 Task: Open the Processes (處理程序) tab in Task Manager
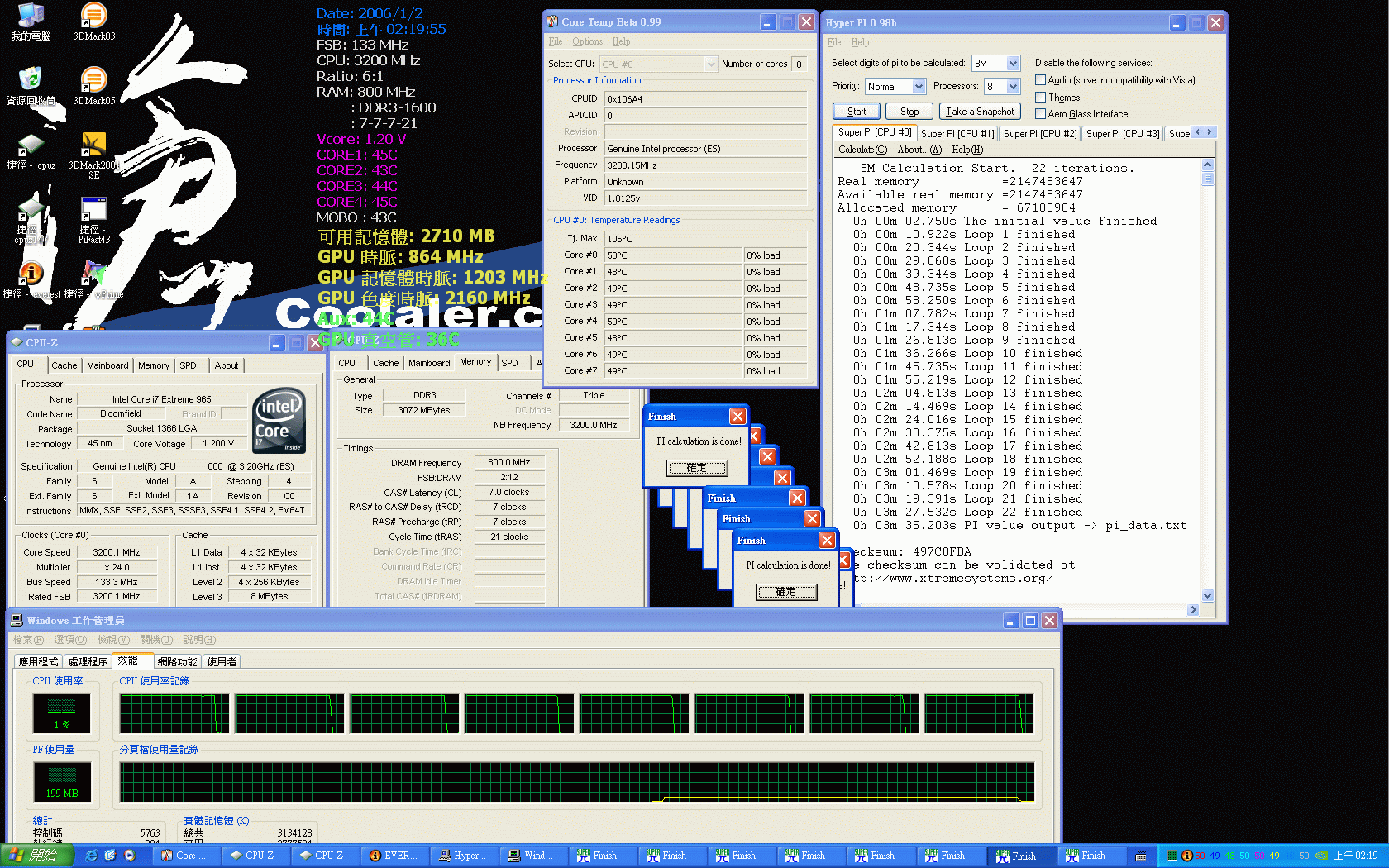pyautogui.click(x=88, y=662)
